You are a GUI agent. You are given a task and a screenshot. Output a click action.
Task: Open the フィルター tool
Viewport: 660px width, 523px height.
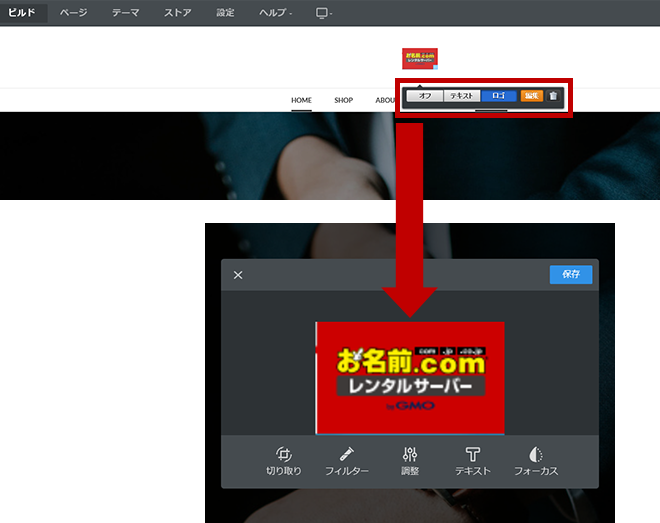click(347, 462)
